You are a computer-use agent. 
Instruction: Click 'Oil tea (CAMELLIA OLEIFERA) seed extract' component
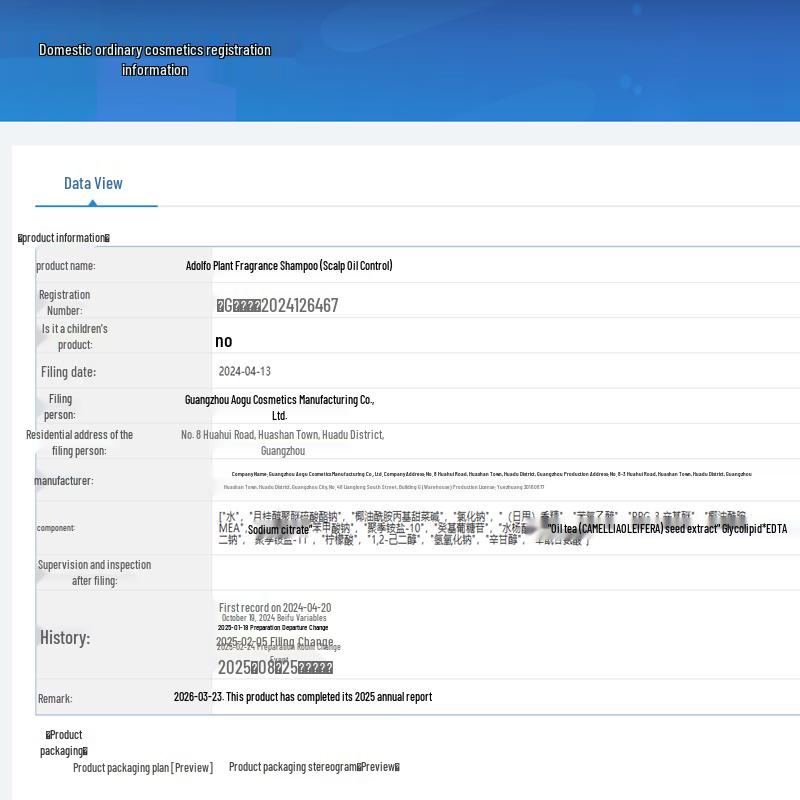click(633, 529)
